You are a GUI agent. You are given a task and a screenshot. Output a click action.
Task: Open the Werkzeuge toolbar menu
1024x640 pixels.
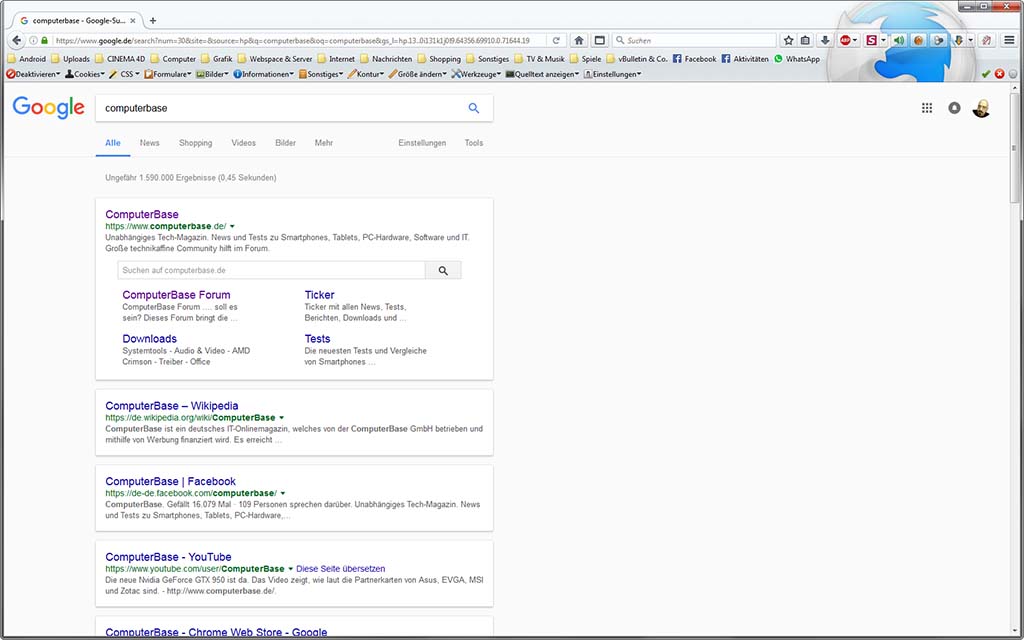pyautogui.click(x=476, y=74)
